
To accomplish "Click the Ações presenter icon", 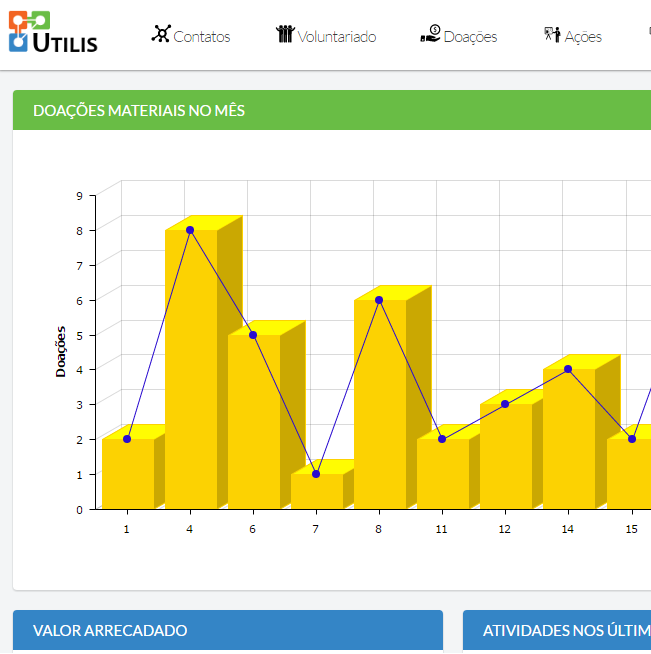I will 552,35.
